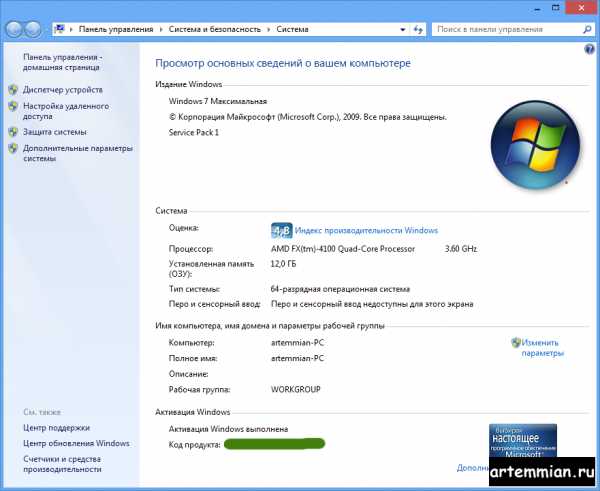
Task: Open Панель управления домашняя страница link
Action: (x=63, y=62)
